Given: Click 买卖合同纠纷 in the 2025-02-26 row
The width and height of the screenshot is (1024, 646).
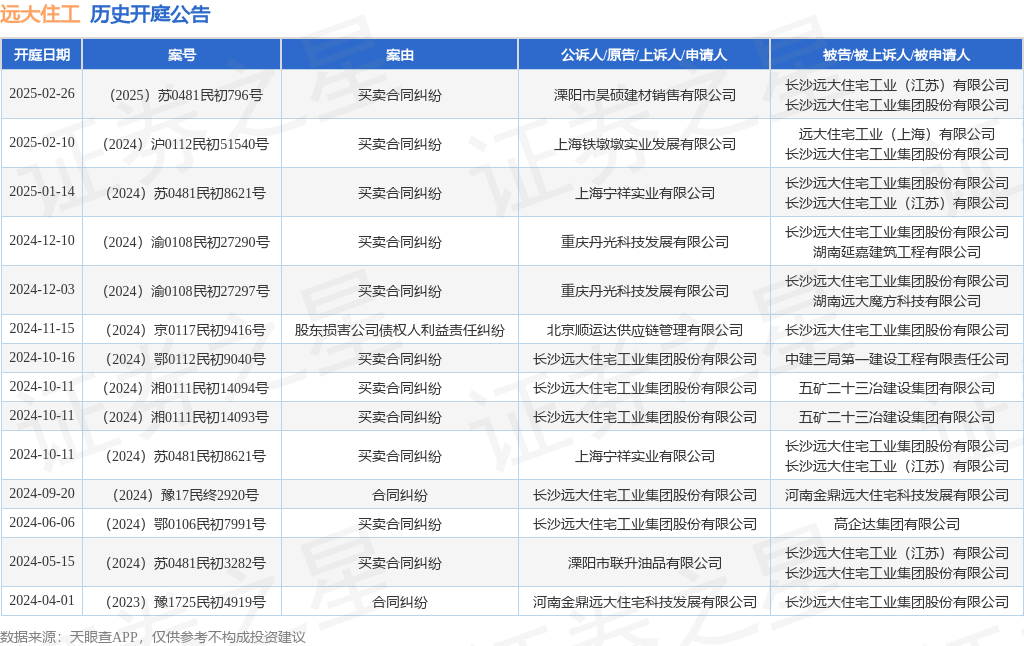Looking at the screenshot, I should (400, 95).
